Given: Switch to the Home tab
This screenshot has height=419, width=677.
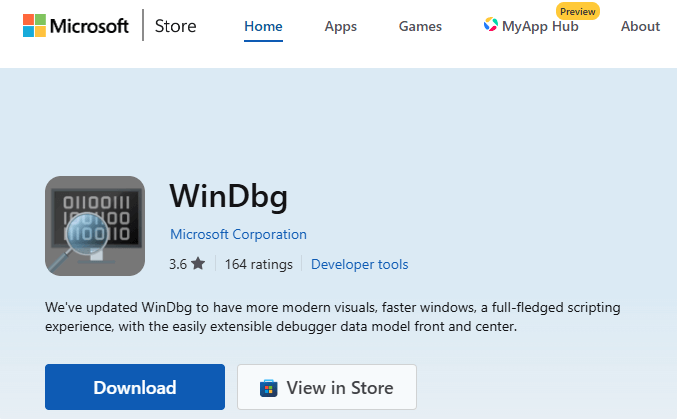Looking at the screenshot, I should [x=263, y=26].
